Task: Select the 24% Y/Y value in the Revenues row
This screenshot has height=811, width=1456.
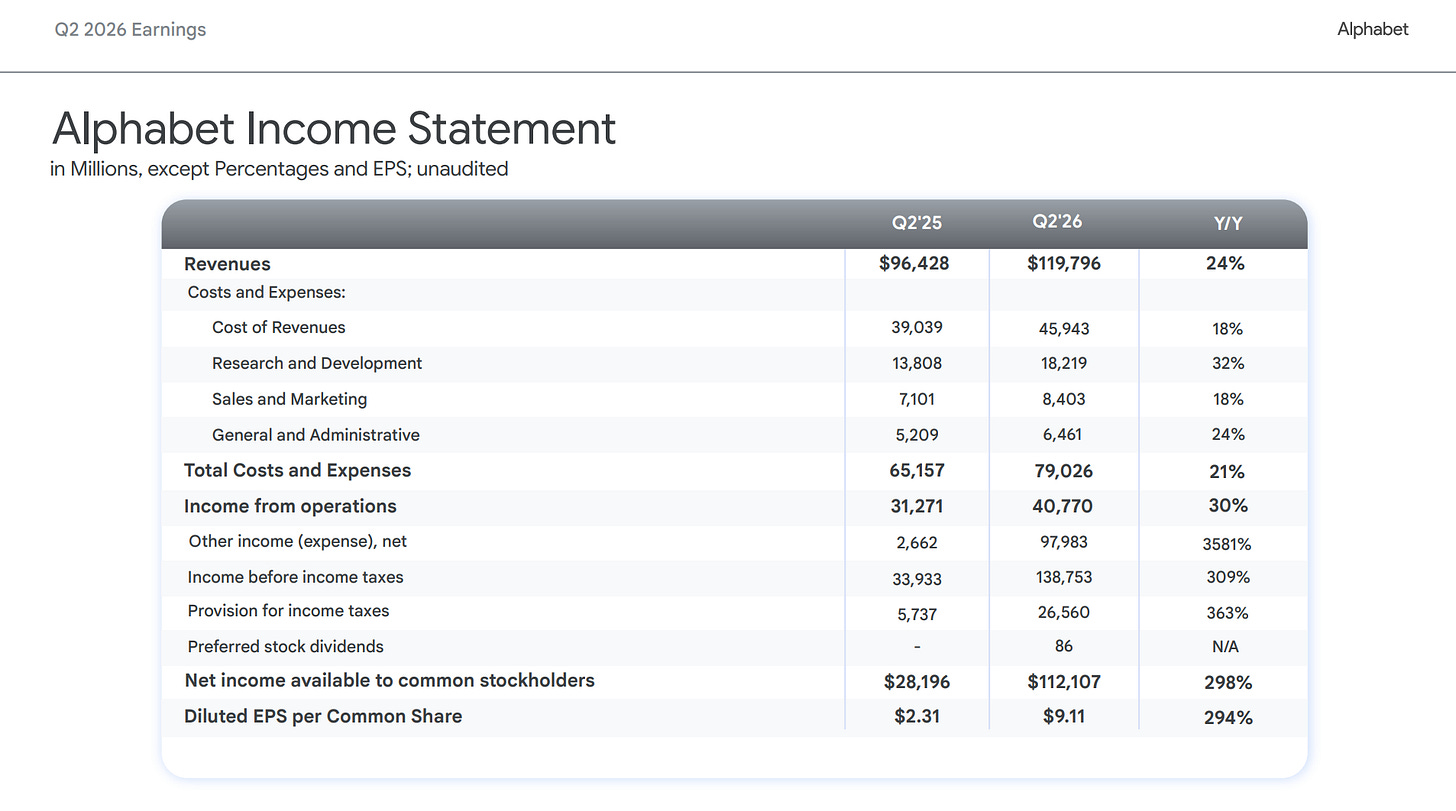Action: (x=1226, y=264)
